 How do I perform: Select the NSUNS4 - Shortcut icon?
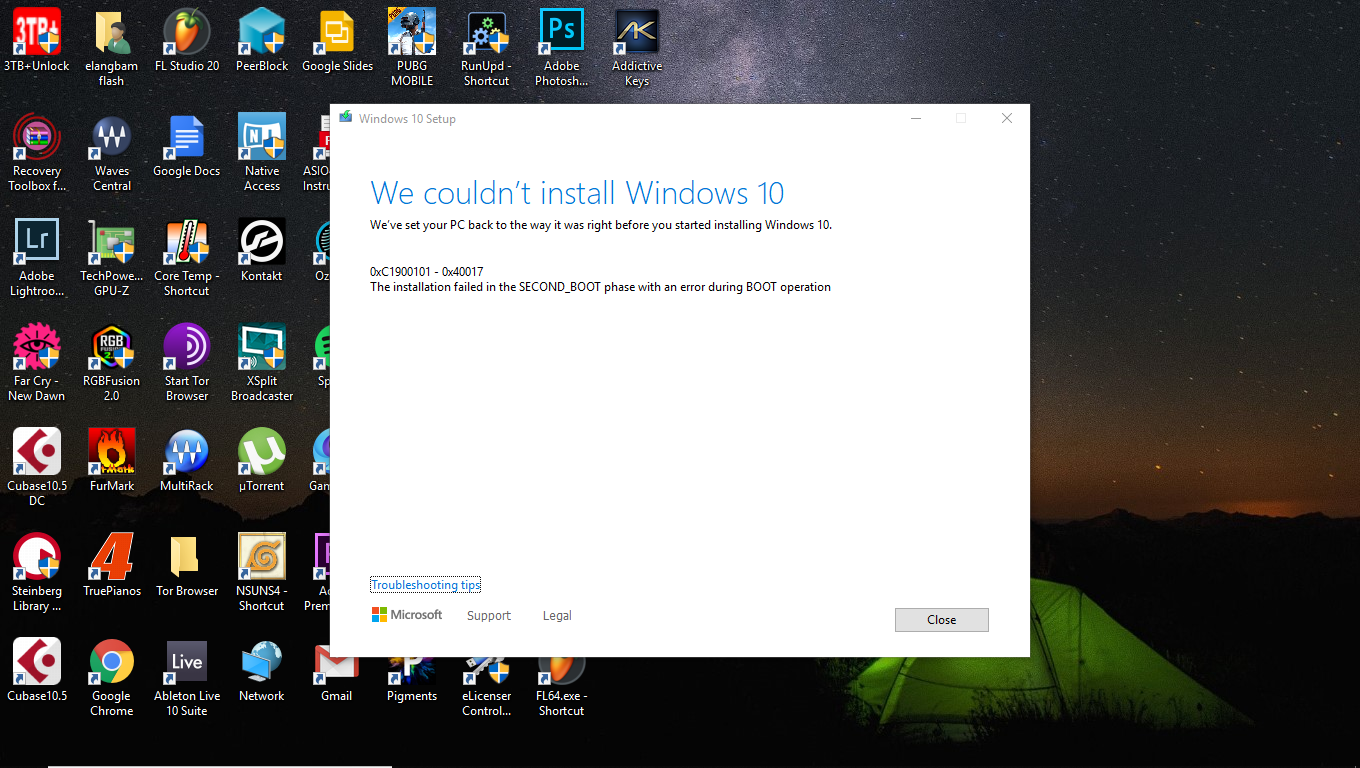[x=262, y=573]
